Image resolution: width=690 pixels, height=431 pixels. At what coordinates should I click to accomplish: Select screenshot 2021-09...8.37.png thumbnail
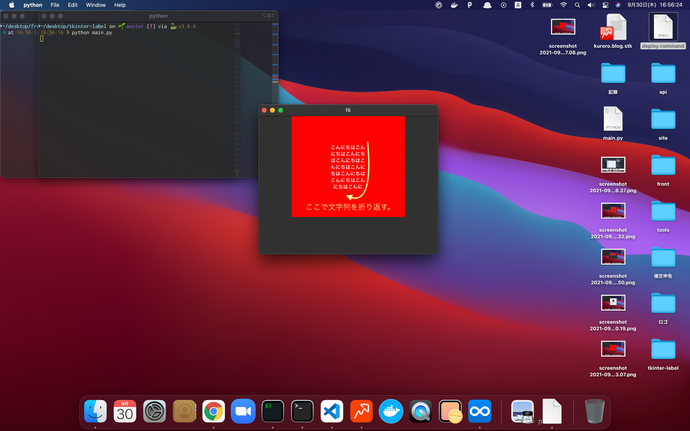pyautogui.click(x=613, y=165)
